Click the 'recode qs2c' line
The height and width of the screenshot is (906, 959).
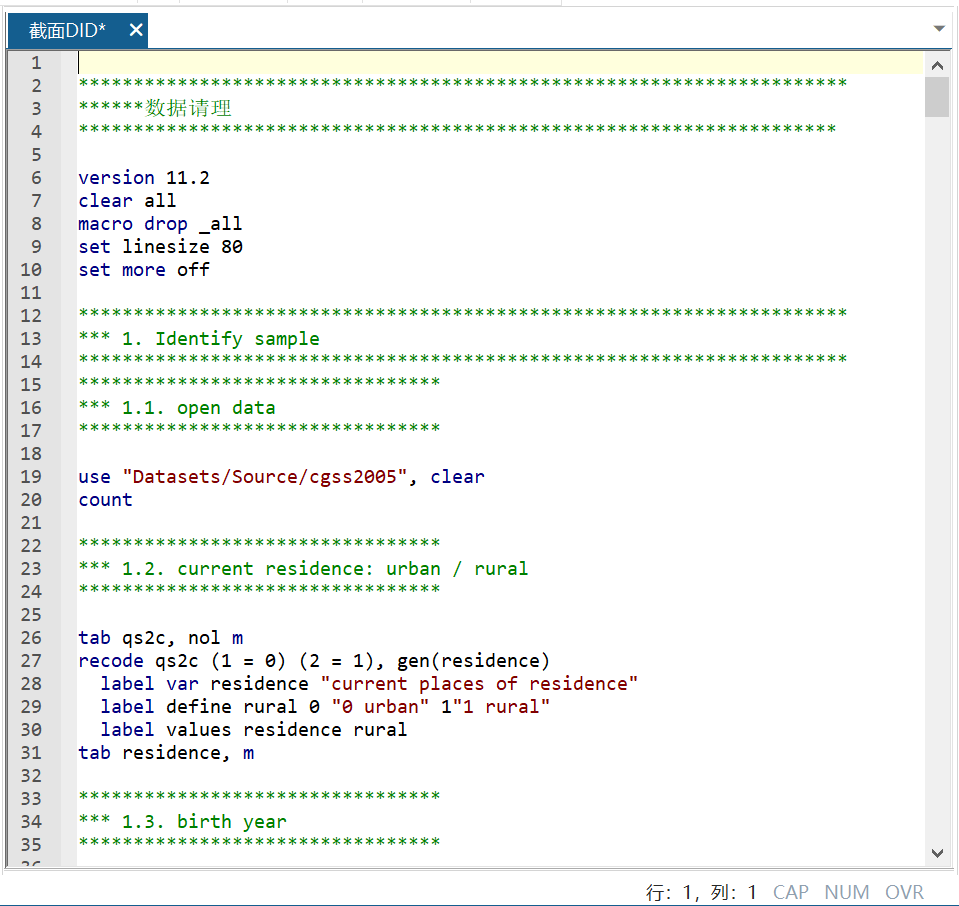point(314,661)
